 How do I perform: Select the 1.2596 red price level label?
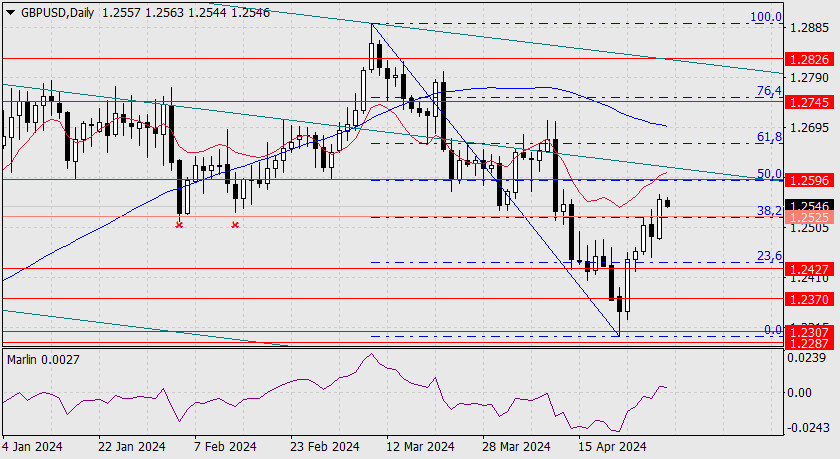click(809, 180)
